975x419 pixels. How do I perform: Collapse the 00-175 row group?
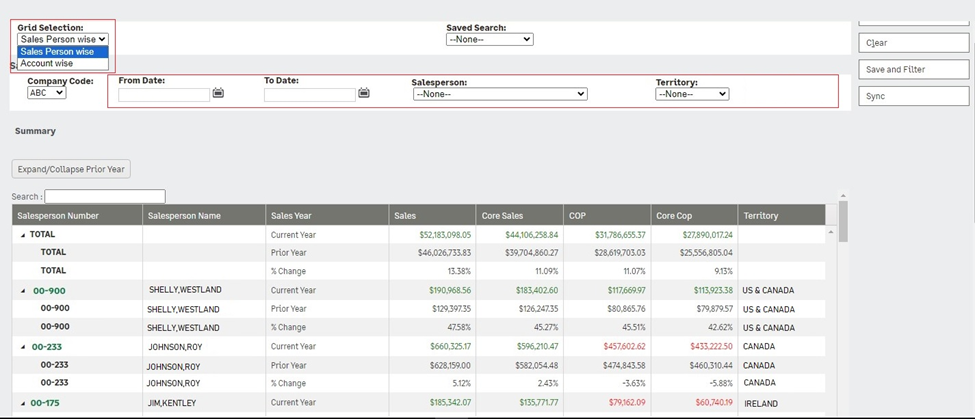[23, 403]
